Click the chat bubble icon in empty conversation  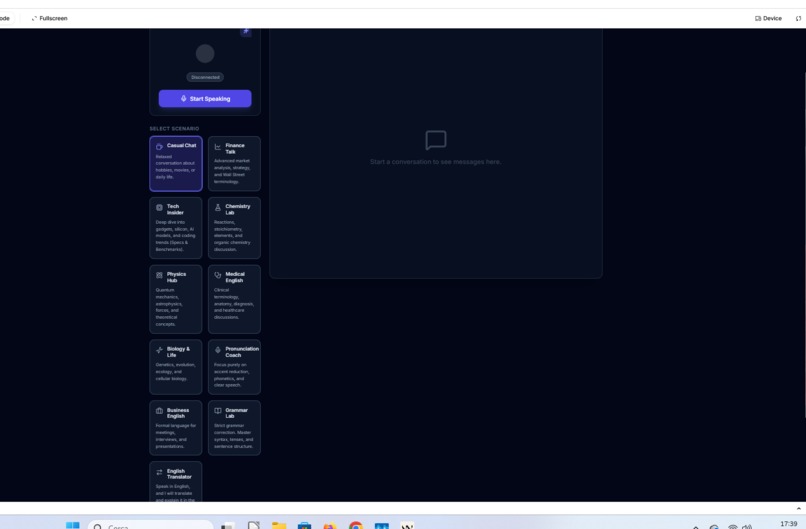tap(436, 140)
